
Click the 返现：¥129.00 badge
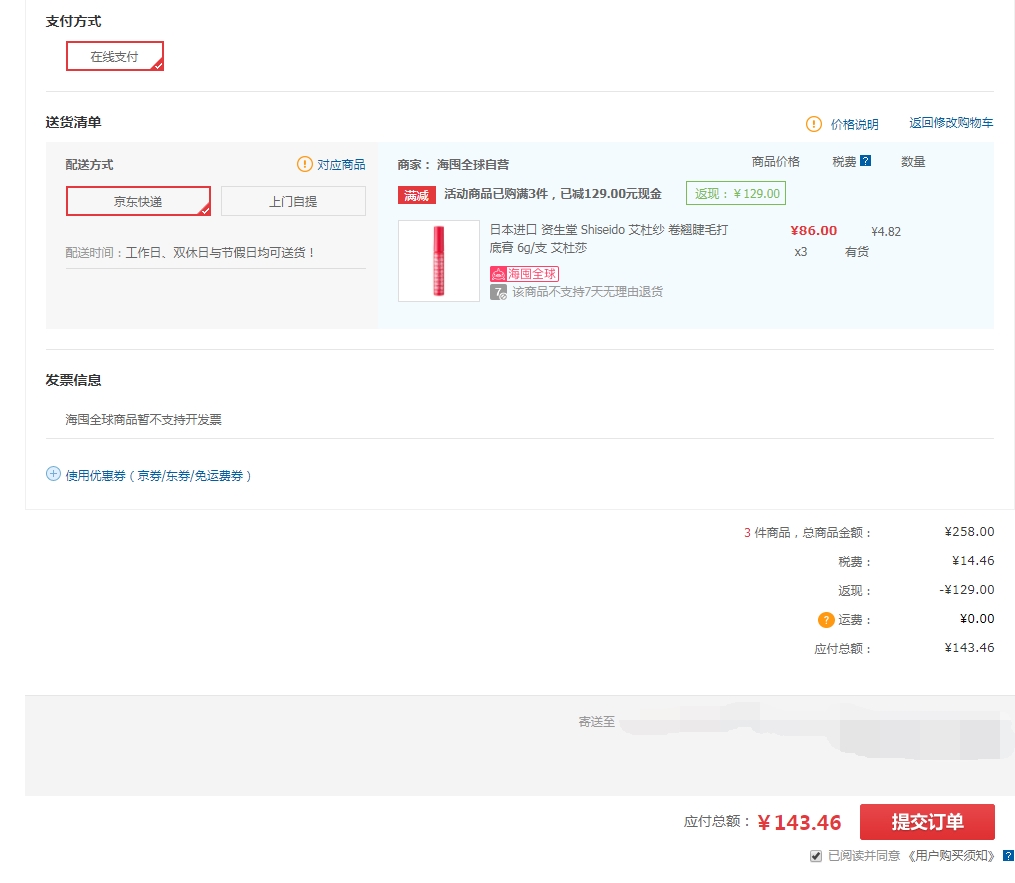click(736, 194)
